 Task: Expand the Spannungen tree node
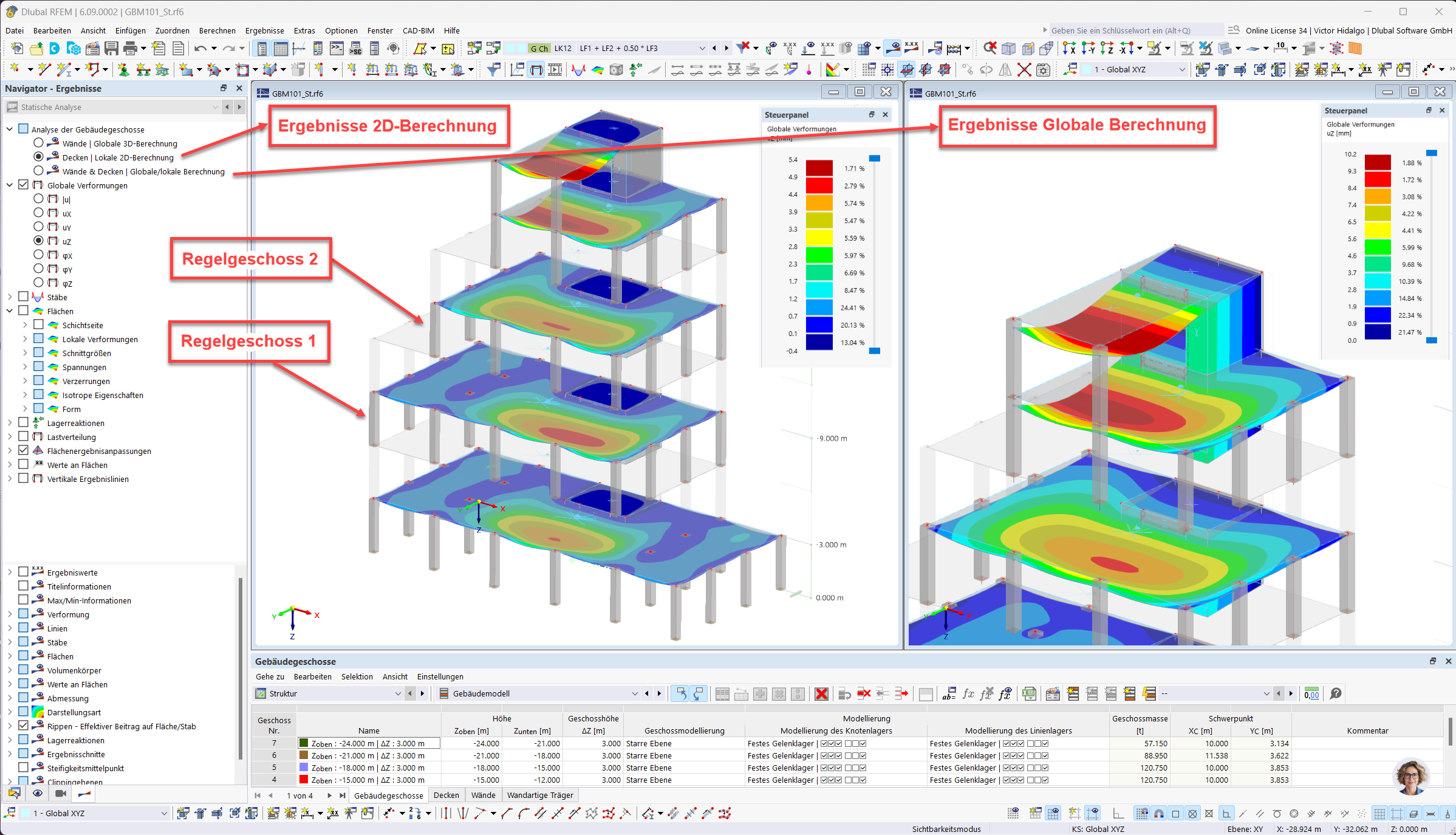[24, 366]
